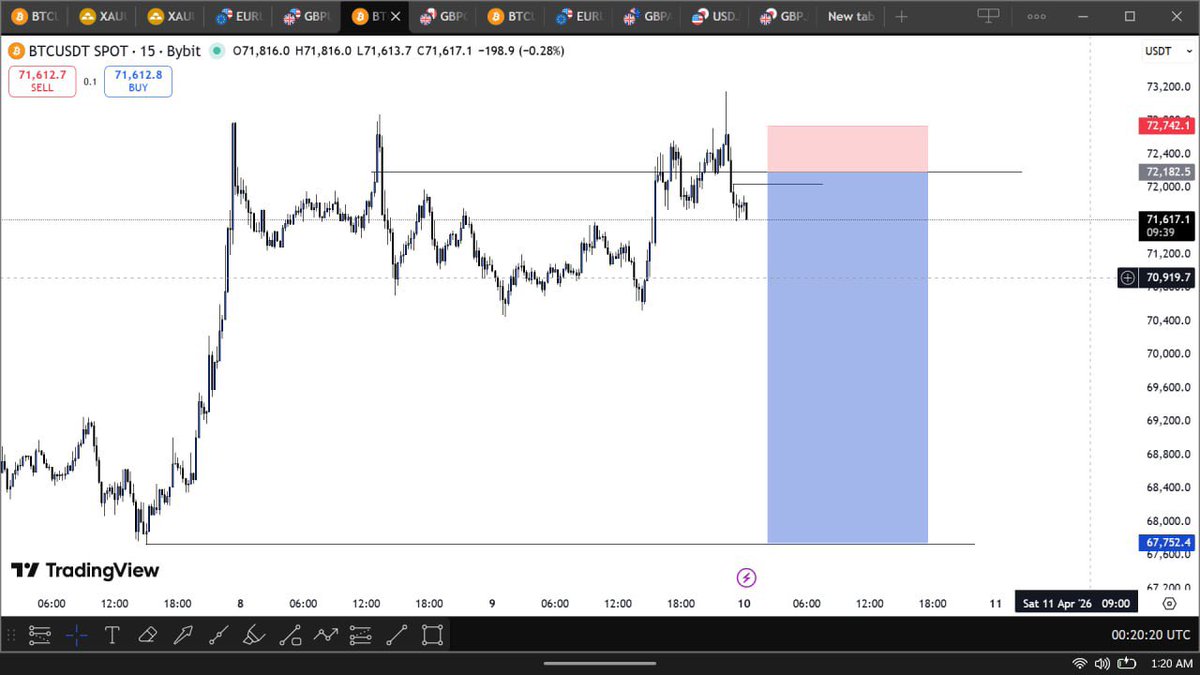Image resolution: width=1200 pixels, height=675 pixels.
Task: Click the BUY 71,612.8 button
Action: [138, 81]
